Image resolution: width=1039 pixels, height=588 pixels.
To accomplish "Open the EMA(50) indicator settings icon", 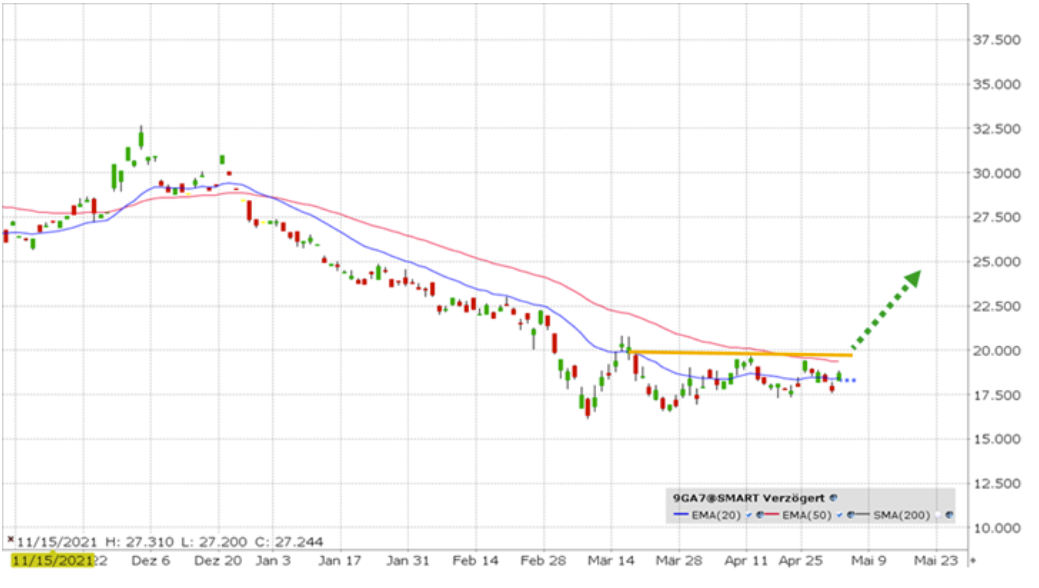I will (x=850, y=515).
